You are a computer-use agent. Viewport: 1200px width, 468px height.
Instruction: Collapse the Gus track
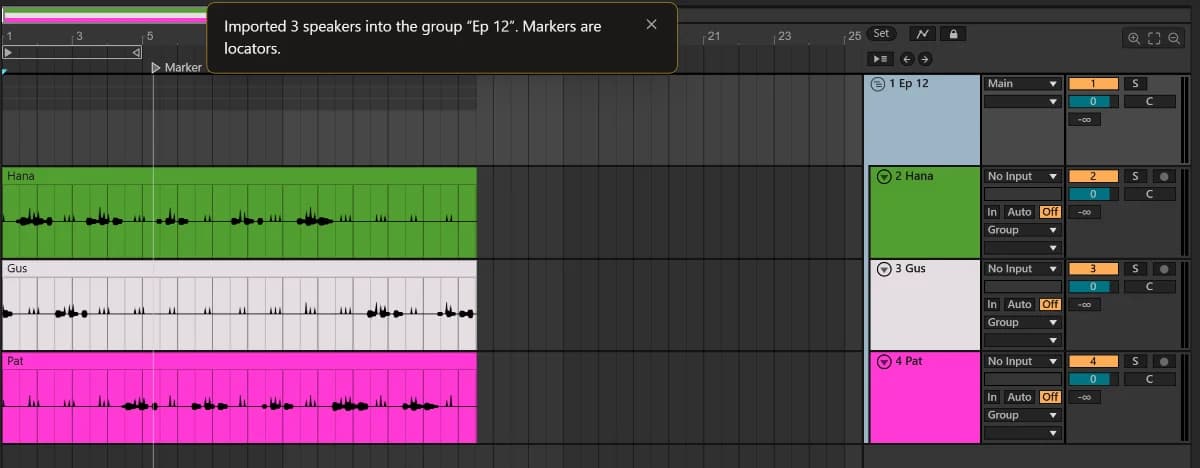click(x=883, y=269)
